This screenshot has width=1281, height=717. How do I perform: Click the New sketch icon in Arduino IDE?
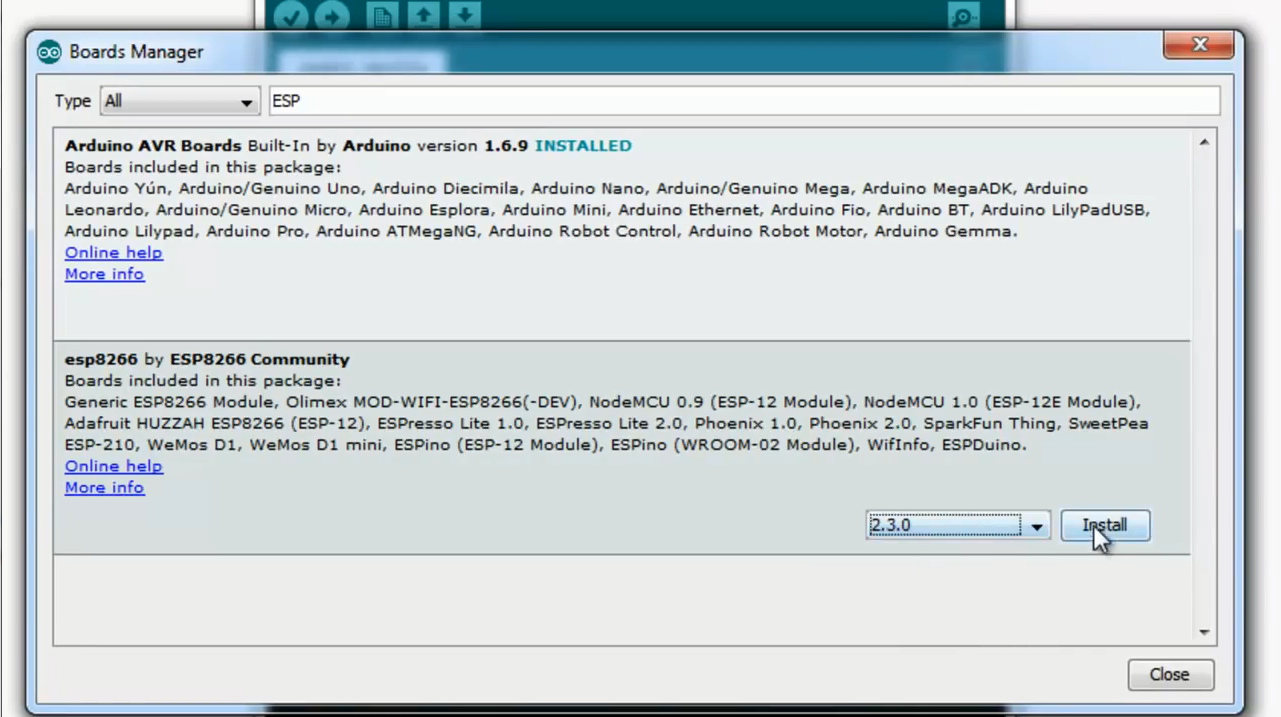[x=381, y=15]
